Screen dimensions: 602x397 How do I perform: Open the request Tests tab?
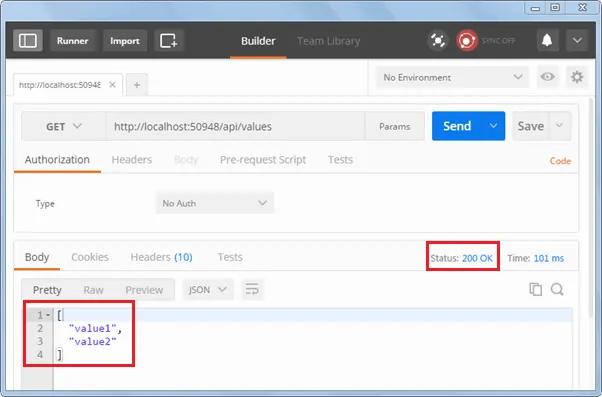pos(340,160)
